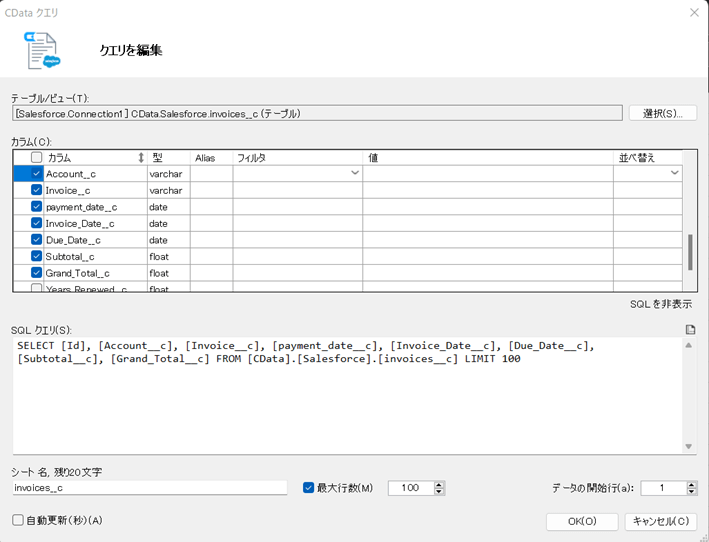Click the フィルタ column header
This screenshot has height=542, width=709.
[x=298, y=158]
